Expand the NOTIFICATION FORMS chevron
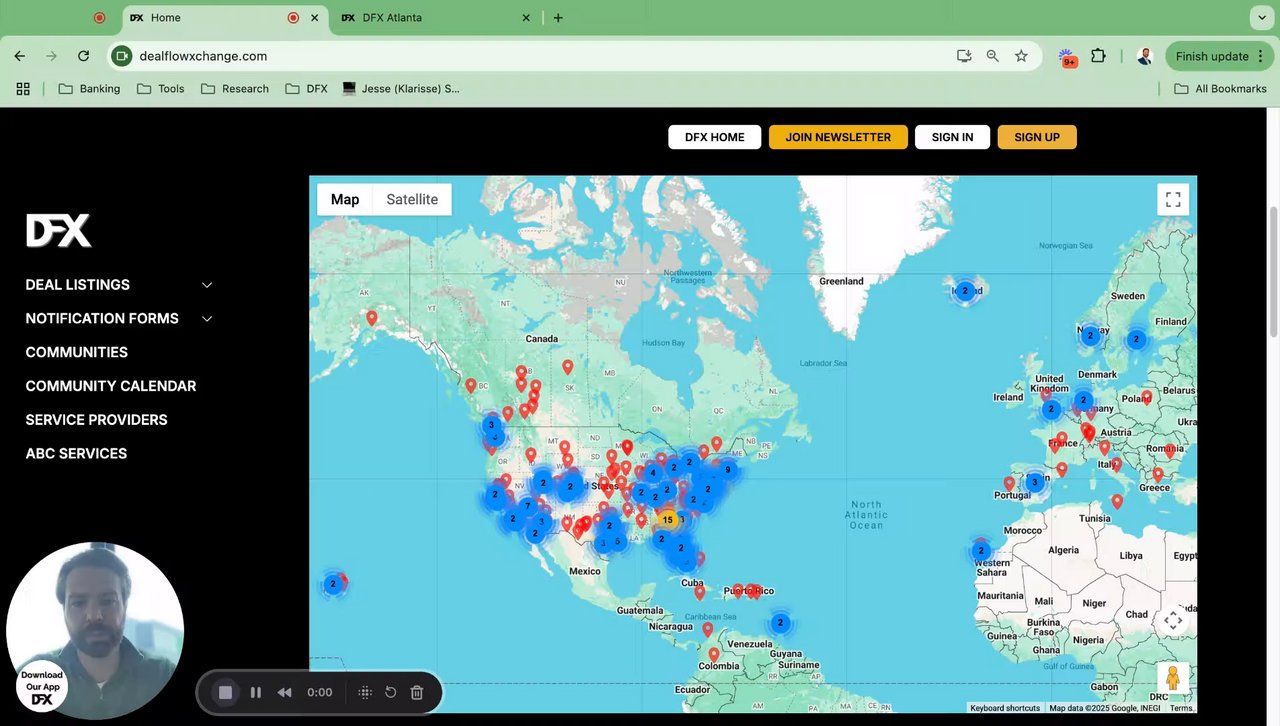This screenshot has height=726, width=1280. (207, 319)
